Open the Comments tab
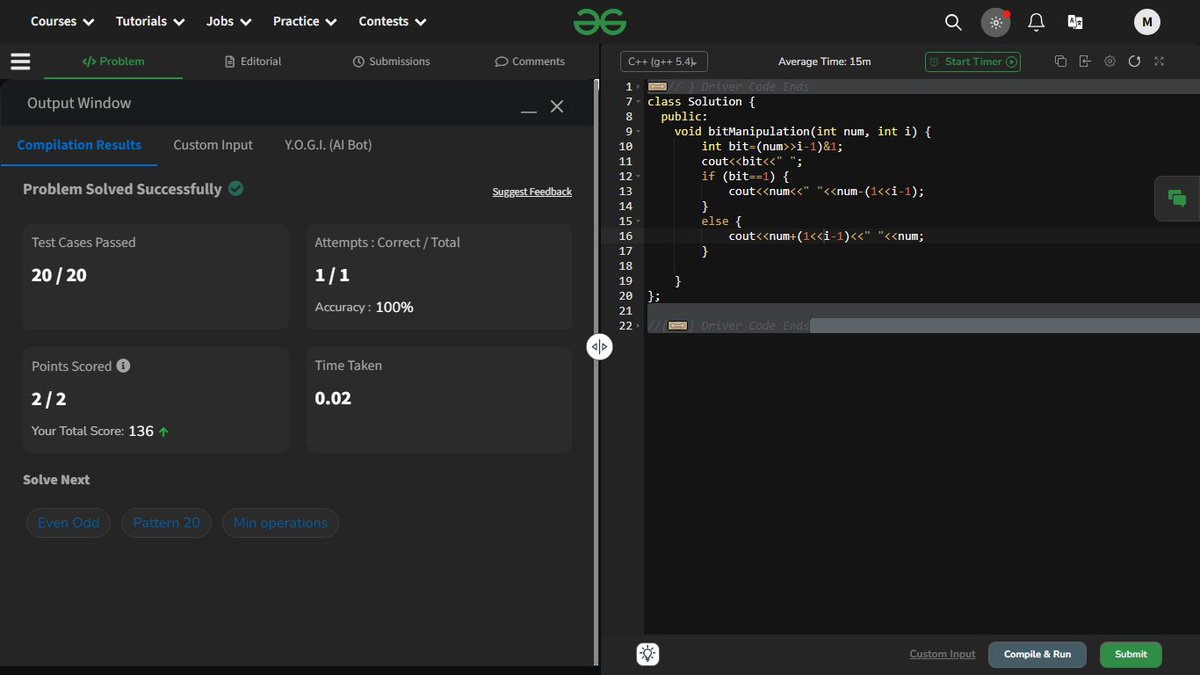Screen dimensions: 1200x675 (529, 61)
